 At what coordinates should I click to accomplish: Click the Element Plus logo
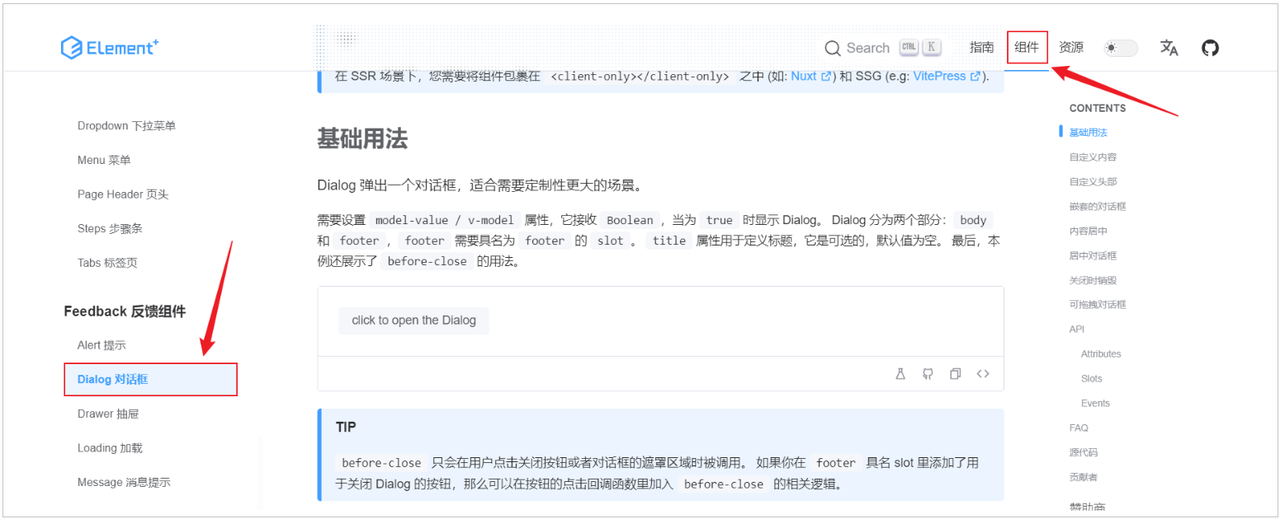coord(109,47)
